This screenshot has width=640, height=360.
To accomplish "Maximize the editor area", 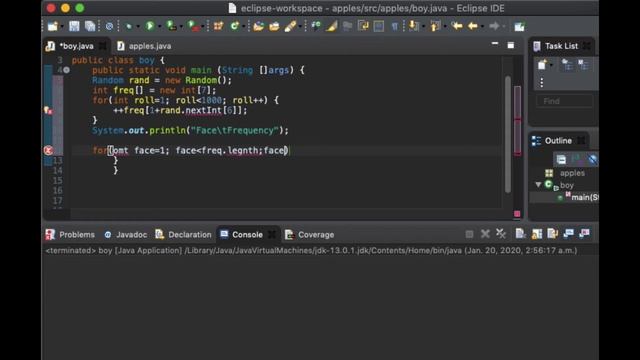I will click(511, 45).
